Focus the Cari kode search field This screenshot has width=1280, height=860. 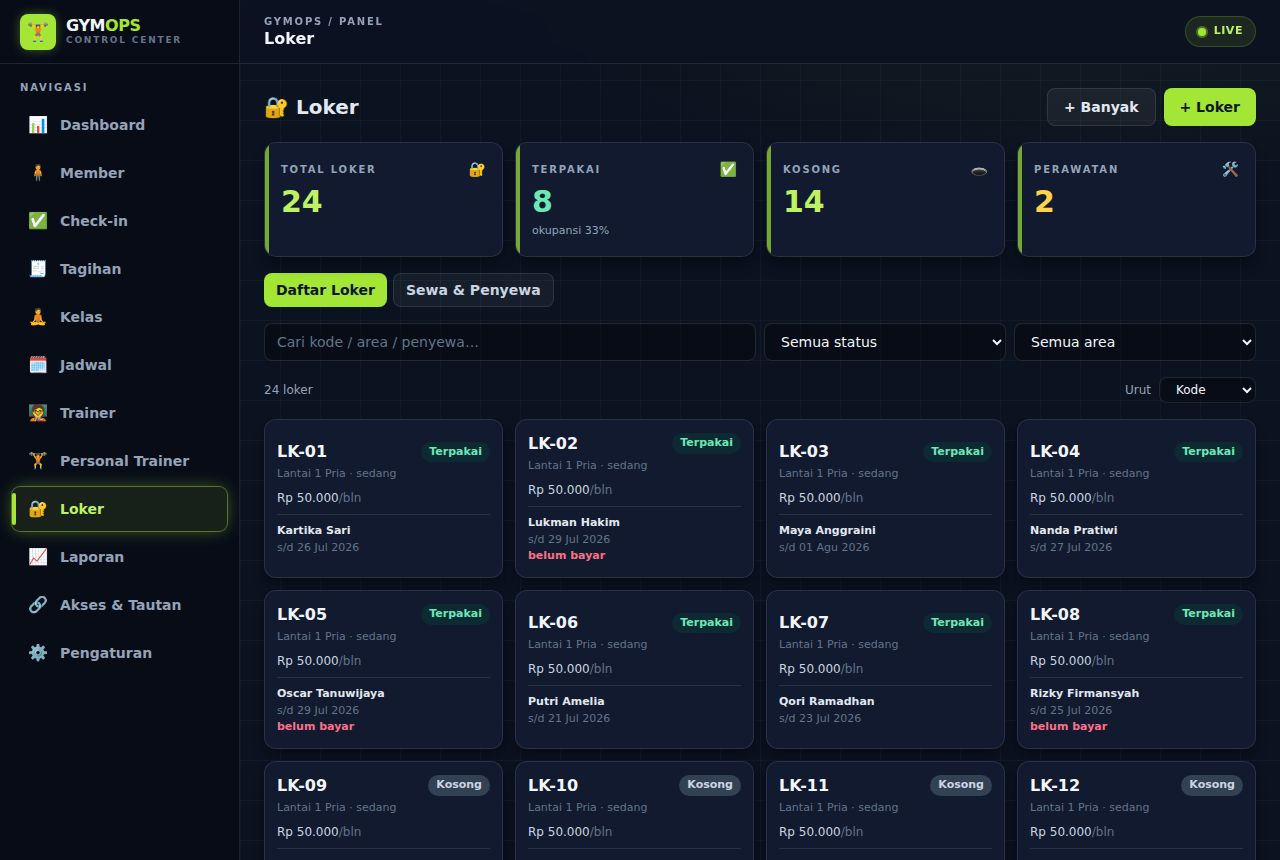point(510,342)
